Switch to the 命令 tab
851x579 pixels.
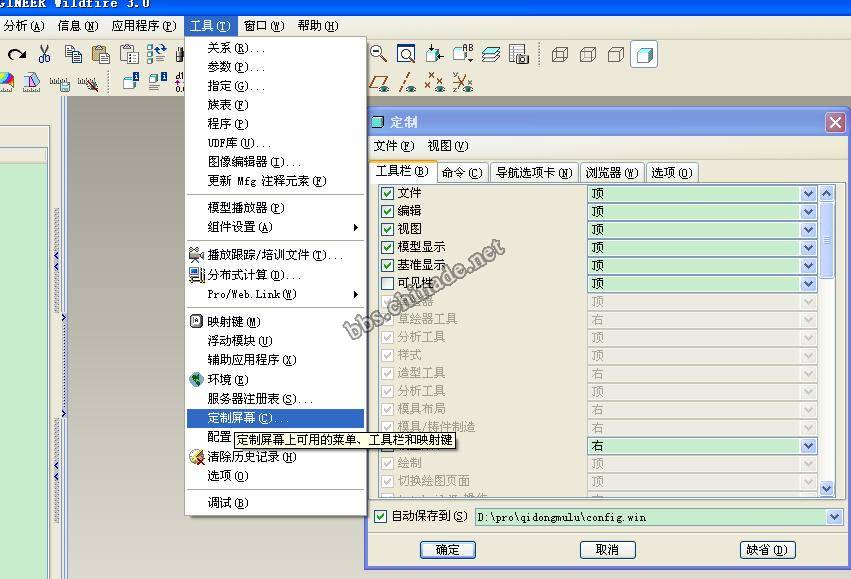tap(462, 173)
